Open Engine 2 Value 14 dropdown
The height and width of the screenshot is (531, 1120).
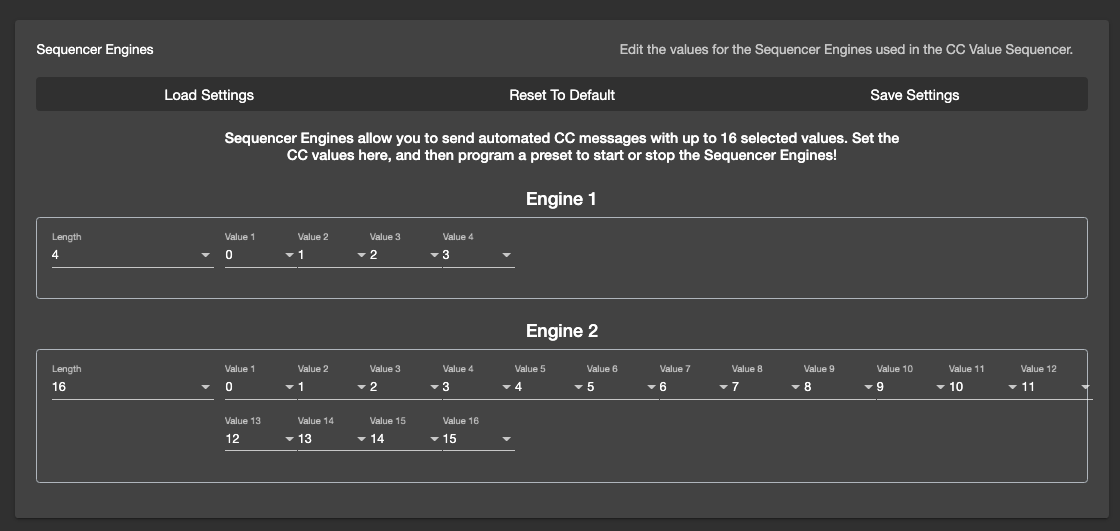pyautogui.click(x=333, y=439)
